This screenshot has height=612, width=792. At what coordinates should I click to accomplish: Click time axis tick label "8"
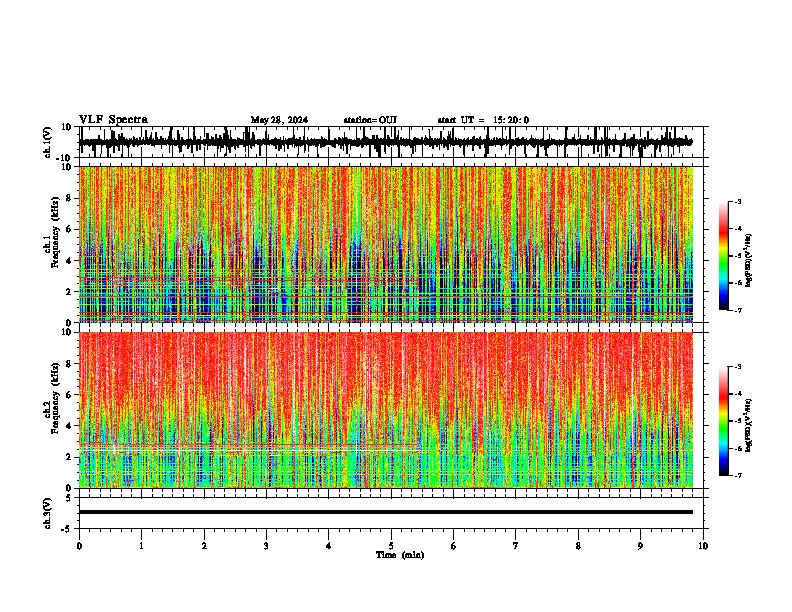point(578,546)
